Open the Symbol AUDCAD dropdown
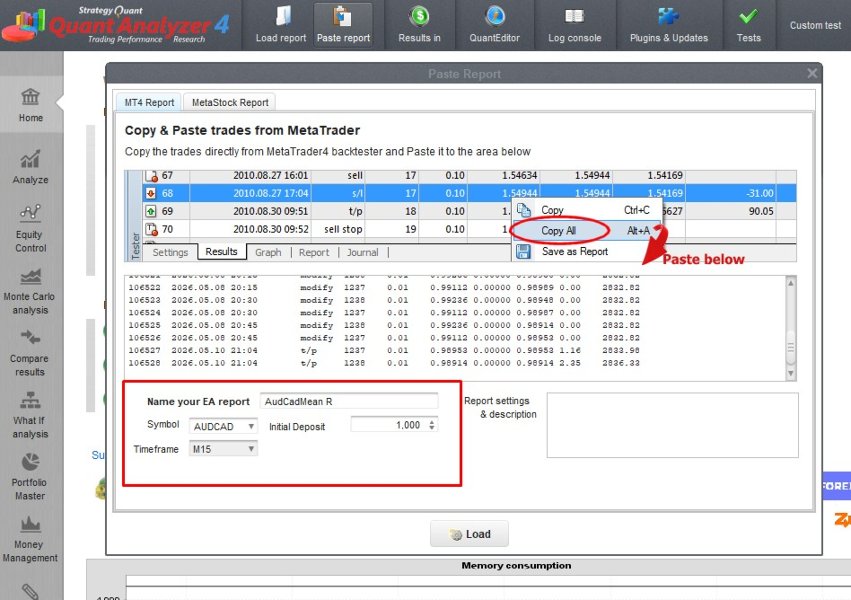851x600 pixels. (223, 426)
